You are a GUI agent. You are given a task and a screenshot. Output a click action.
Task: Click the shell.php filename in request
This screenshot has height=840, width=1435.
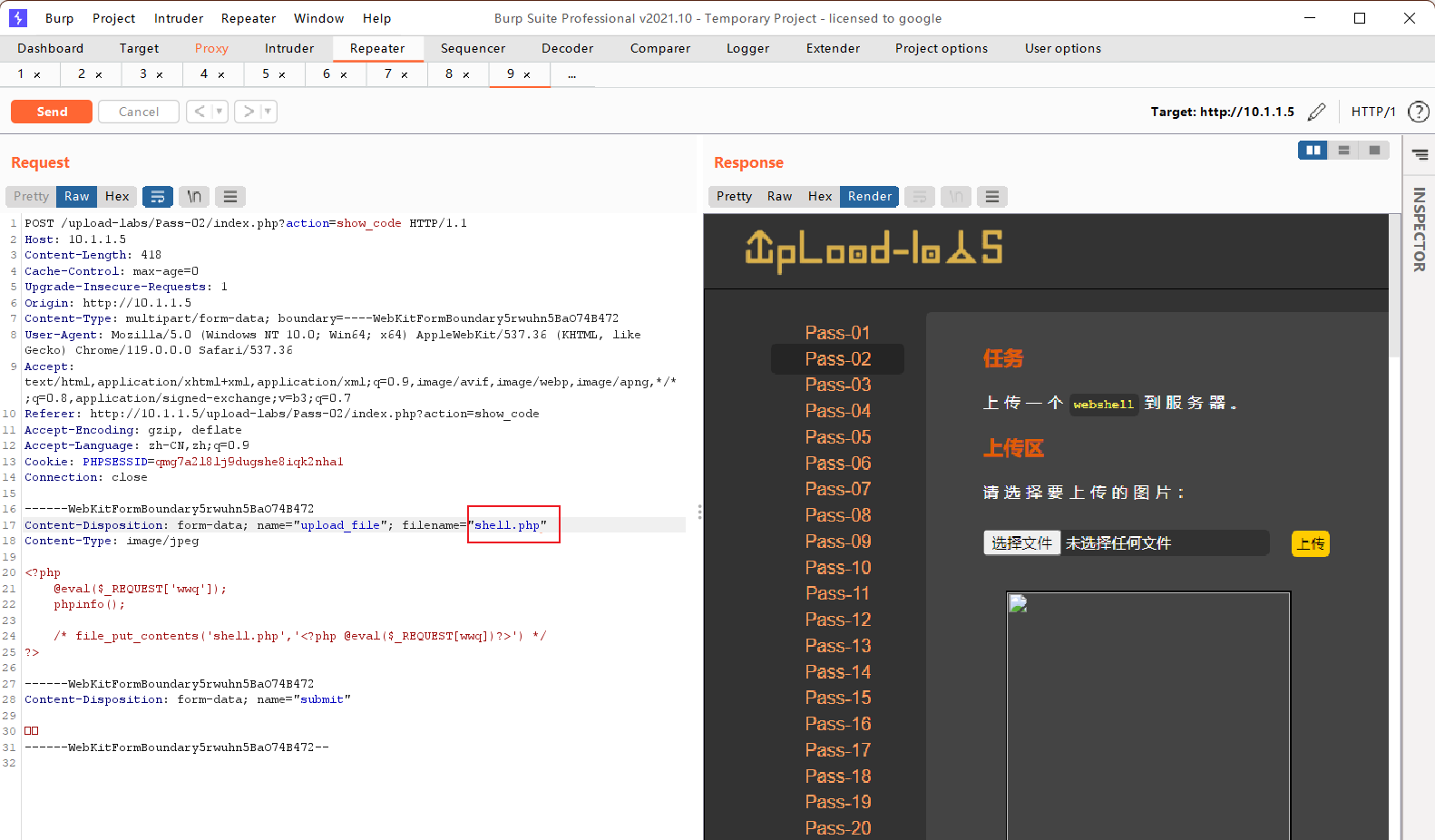tap(507, 525)
